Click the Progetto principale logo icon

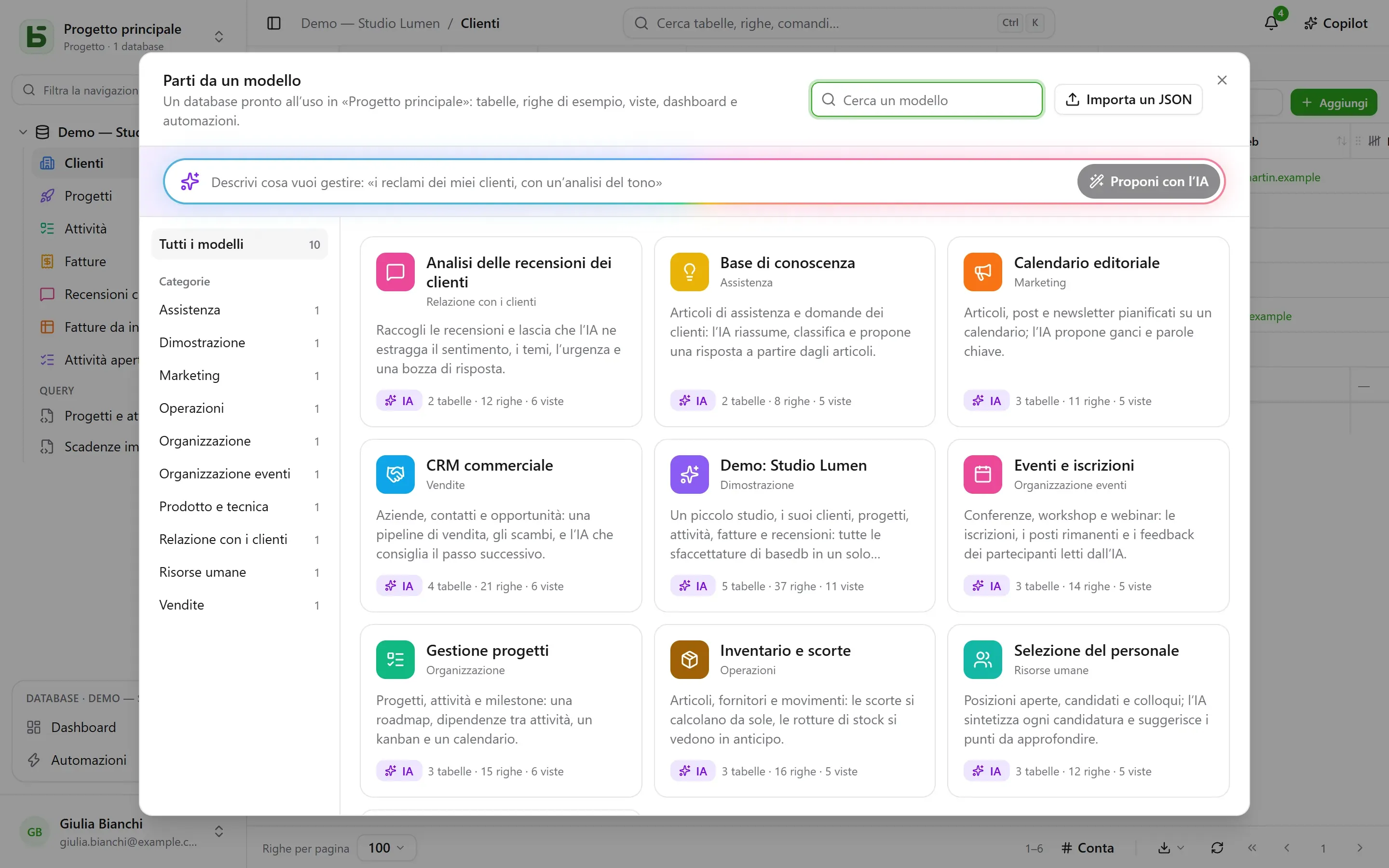tap(37, 36)
